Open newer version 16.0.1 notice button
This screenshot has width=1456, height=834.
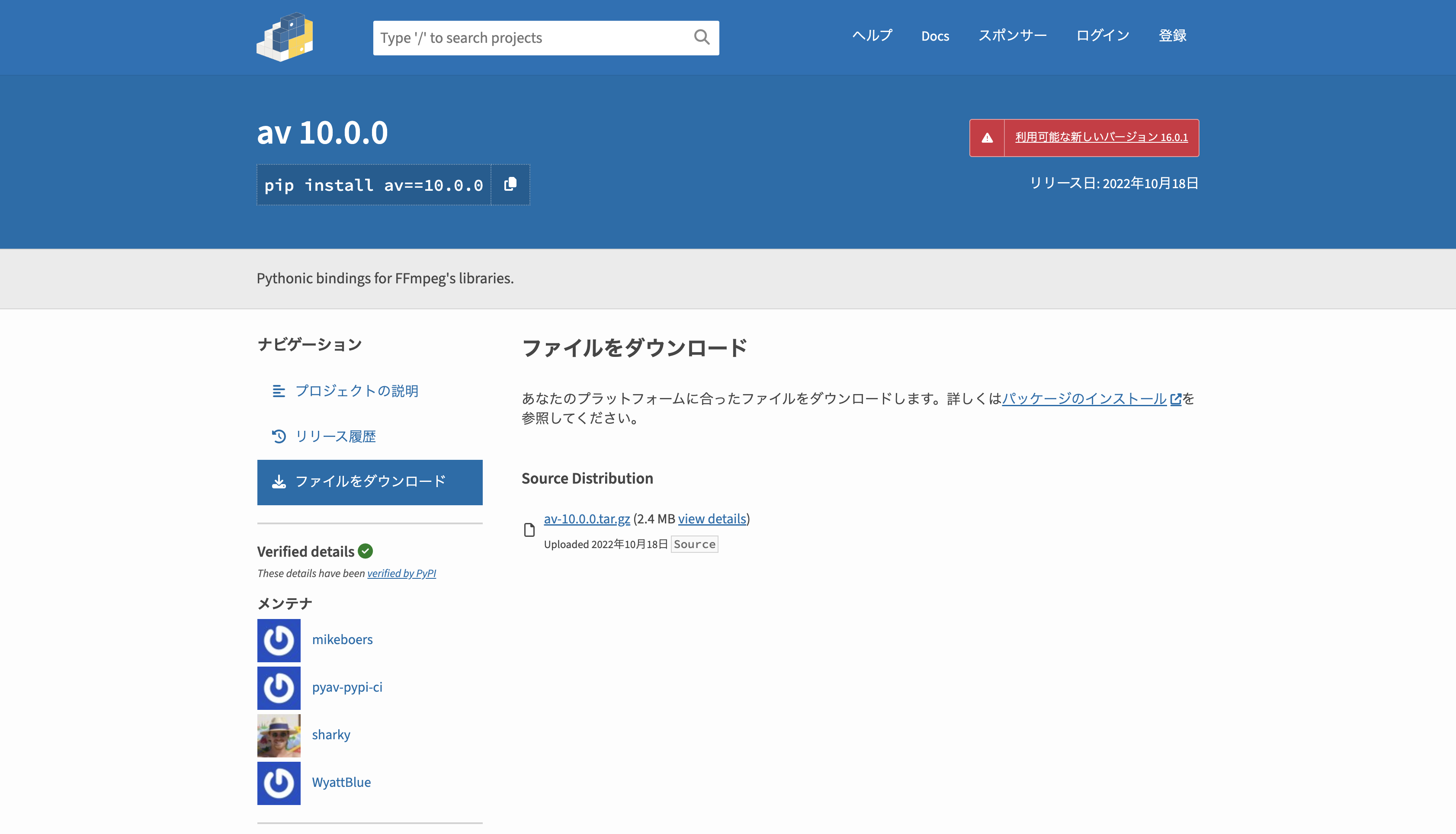1101,138
